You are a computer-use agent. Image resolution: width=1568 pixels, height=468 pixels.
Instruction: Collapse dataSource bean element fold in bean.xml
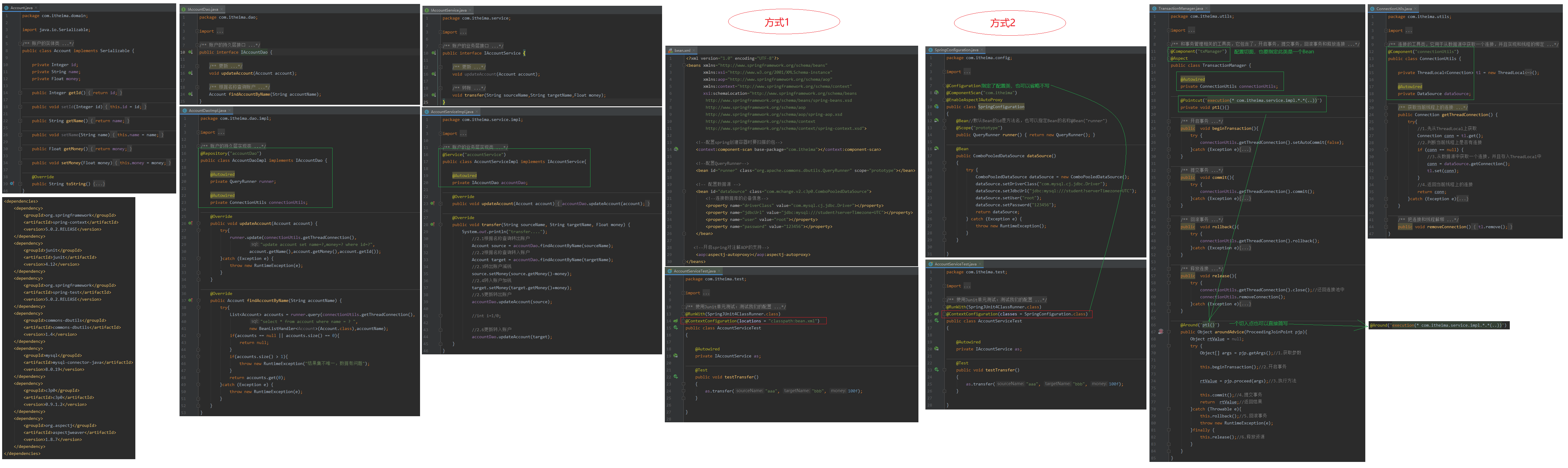[684, 191]
